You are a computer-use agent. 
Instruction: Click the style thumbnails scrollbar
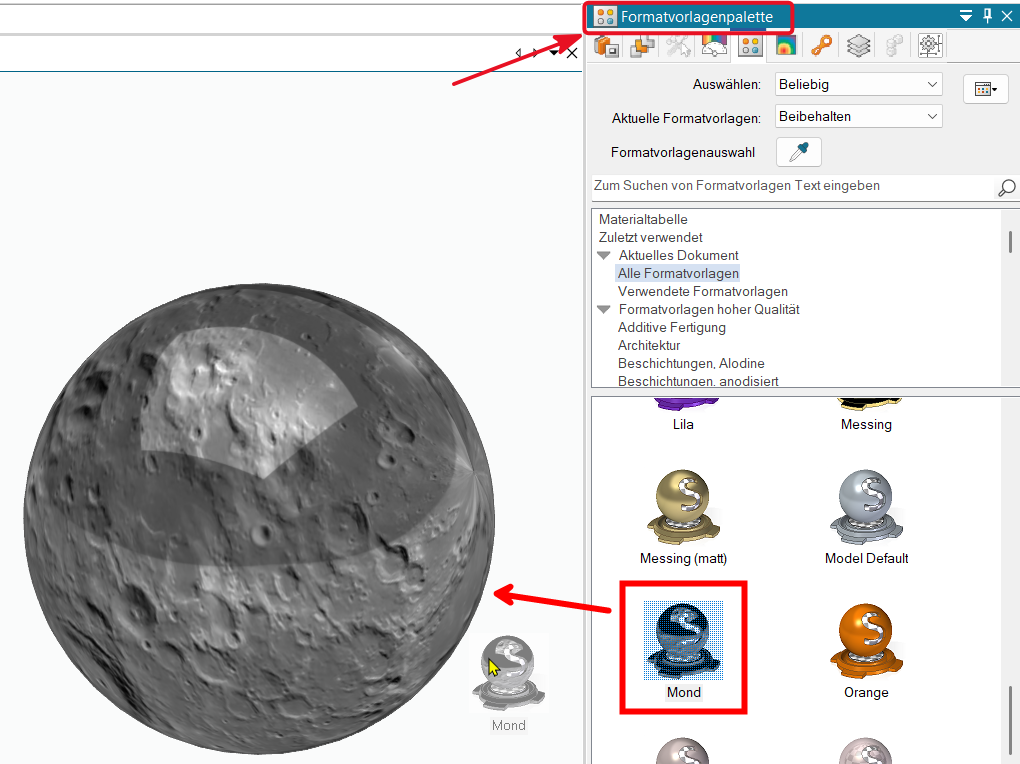coord(1010,720)
